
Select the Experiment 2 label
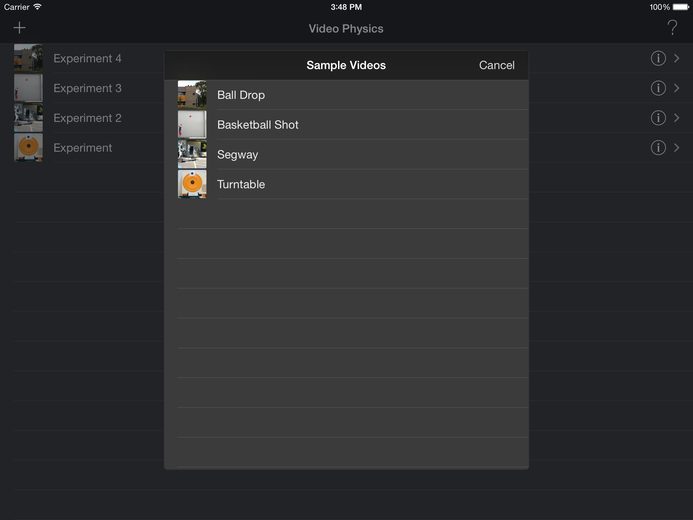[87, 118]
